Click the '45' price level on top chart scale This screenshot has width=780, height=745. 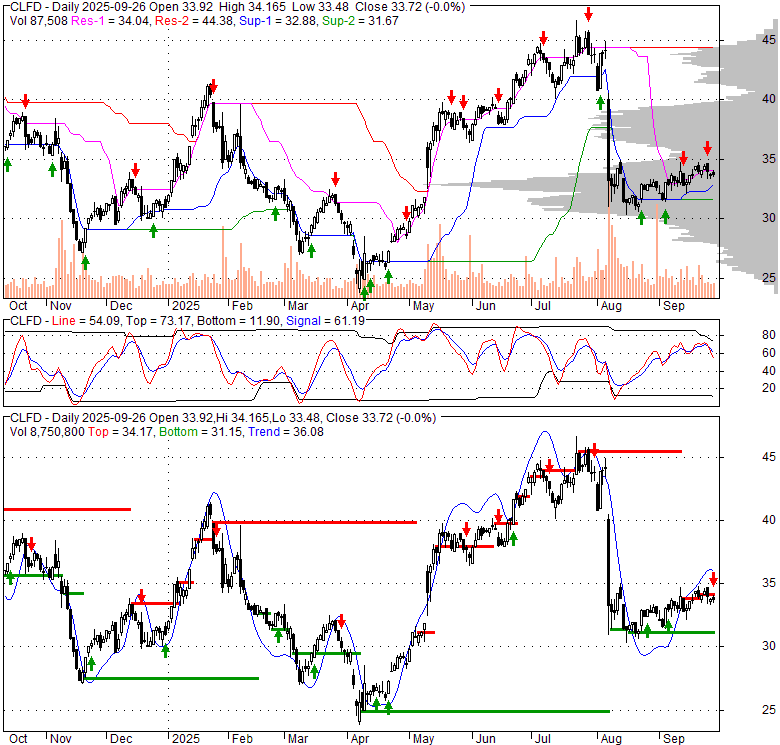pyautogui.click(x=769, y=40)
